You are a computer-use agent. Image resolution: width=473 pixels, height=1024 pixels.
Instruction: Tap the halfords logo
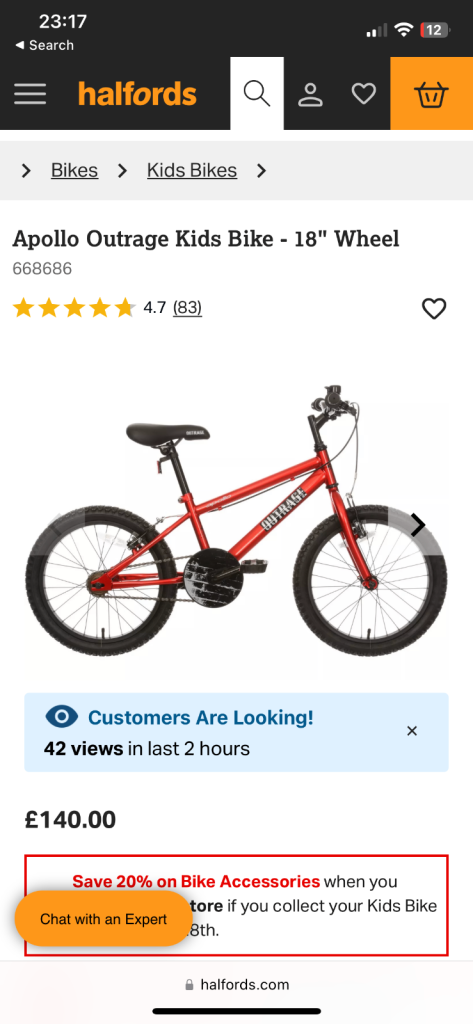137,94
